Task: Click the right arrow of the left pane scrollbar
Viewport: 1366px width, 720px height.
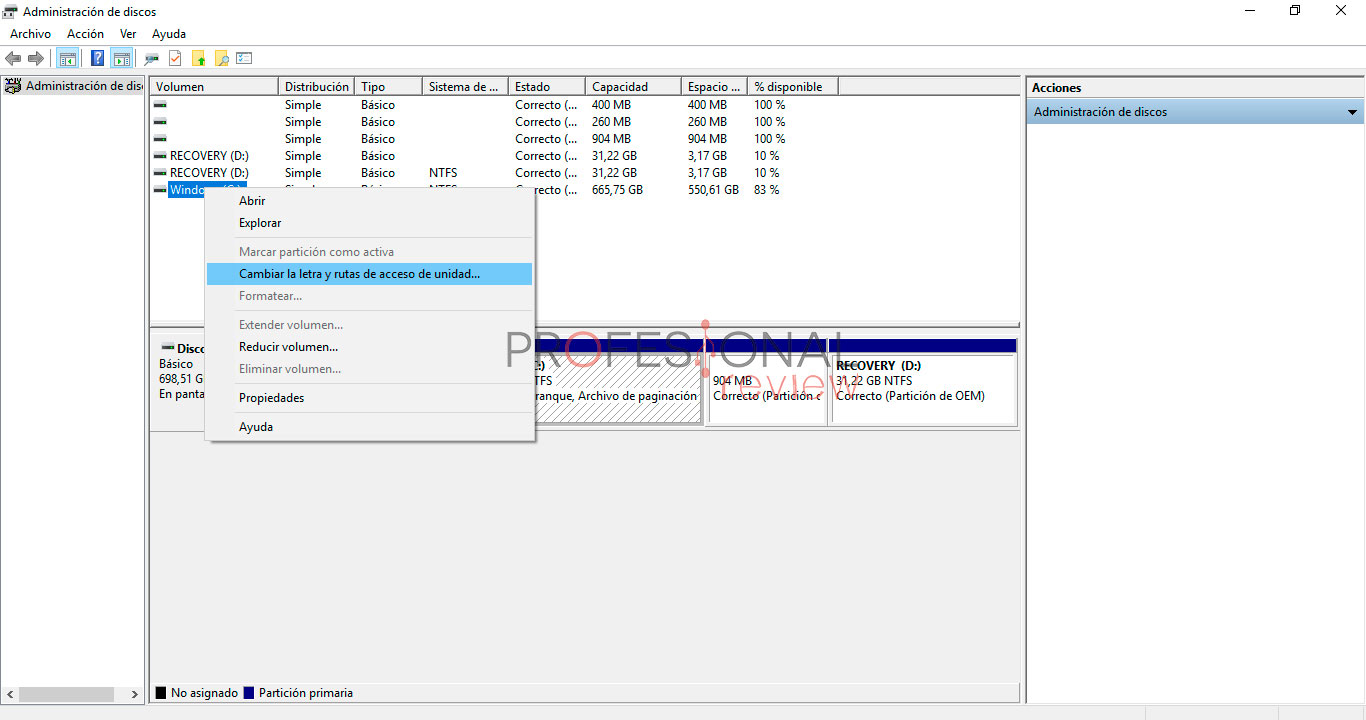Action: 135,694
